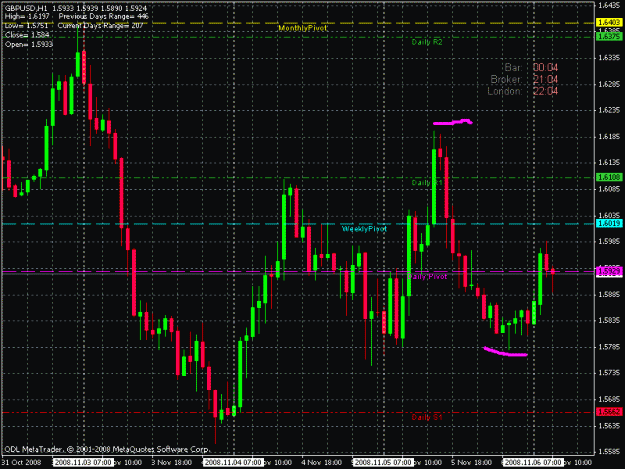The image size is (625, 469).
Task: Select the 'Broker: 21:04' clock readout
Action: click(x=524, y=79)
